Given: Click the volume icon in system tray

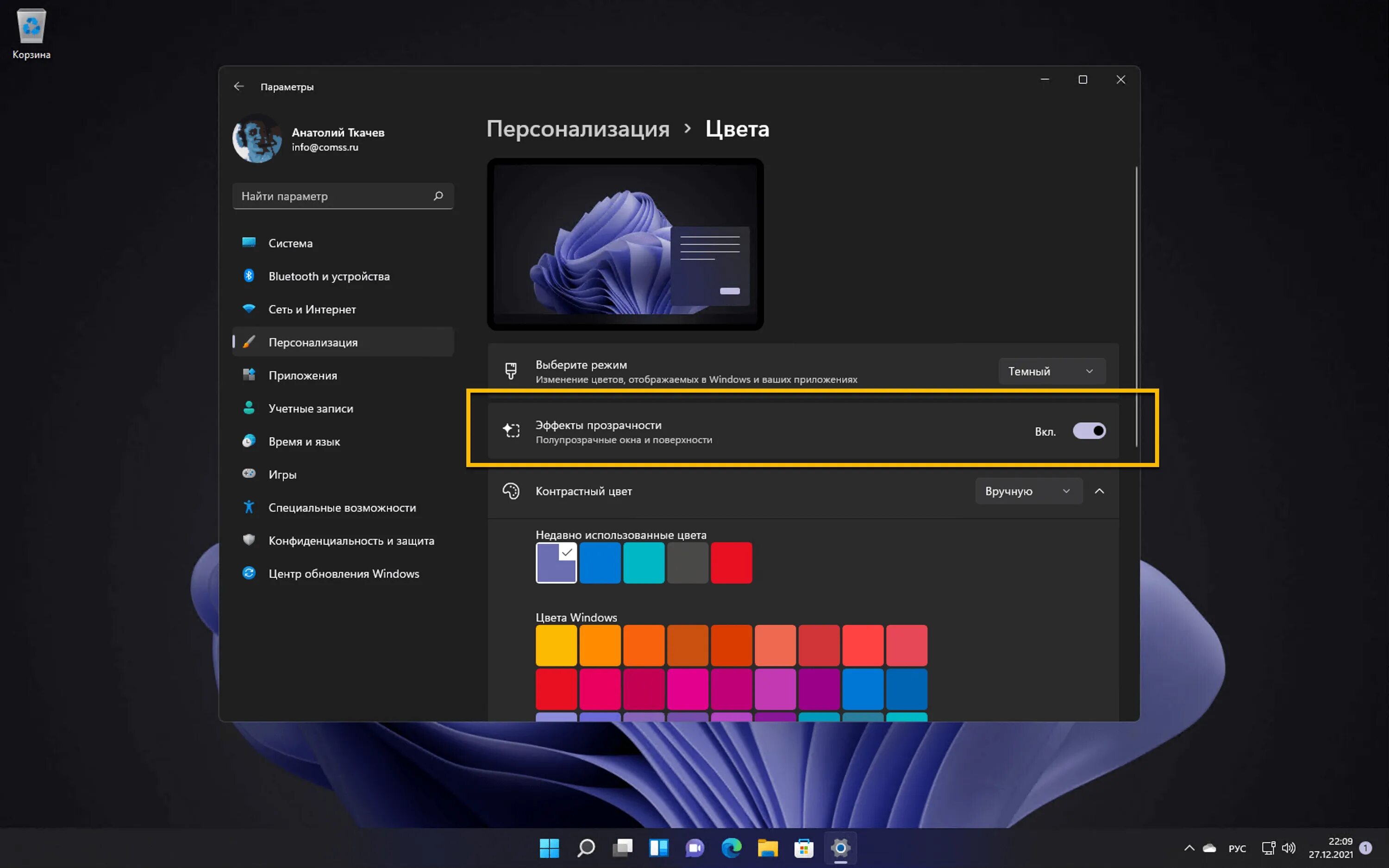Looking at the screenshot, I should tap(1288, 848).
